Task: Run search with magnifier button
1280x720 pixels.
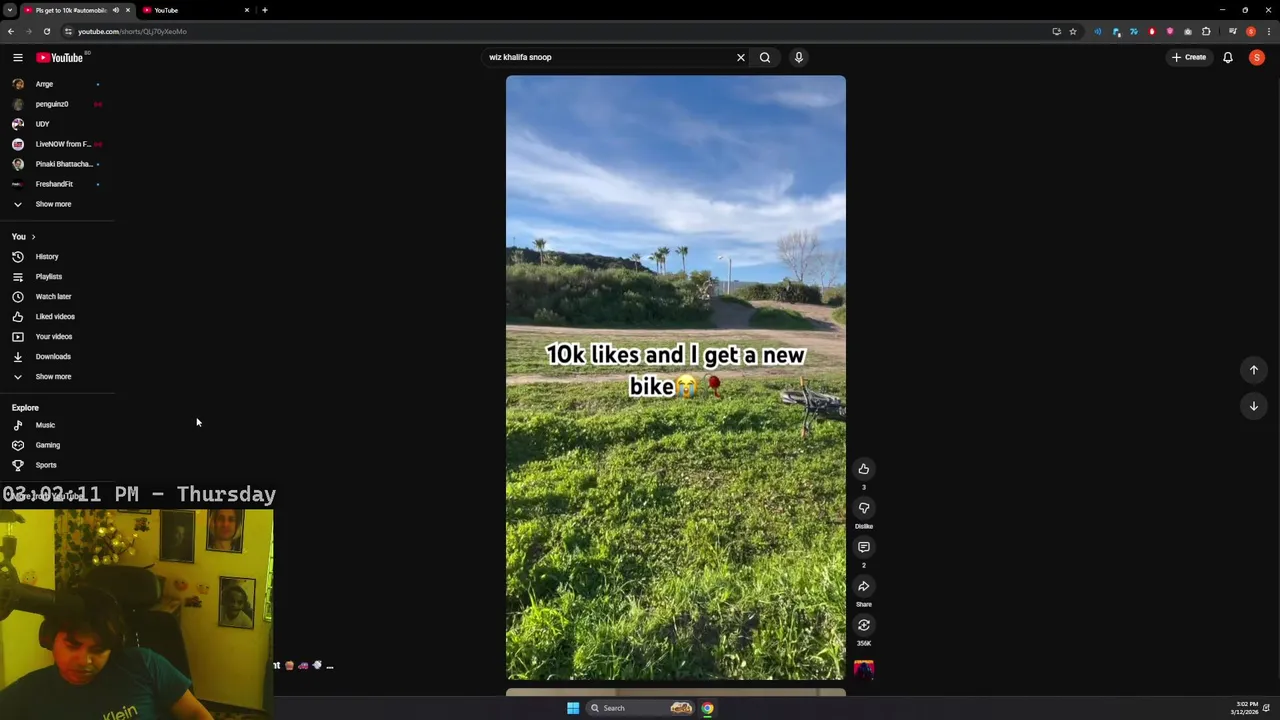Action: coord(765,57)
